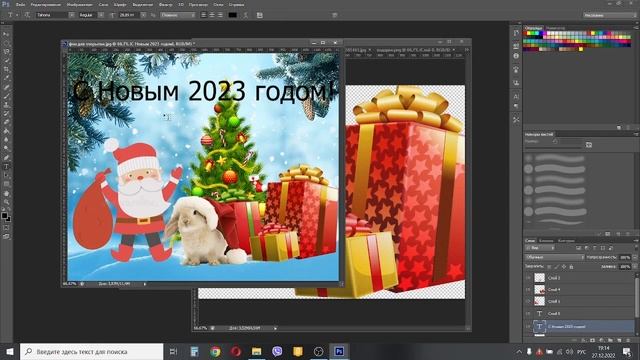Viewport: 640px width, 360px height.
Task: Hide the Слой 2 layer
Action: (x=528, y=278)
